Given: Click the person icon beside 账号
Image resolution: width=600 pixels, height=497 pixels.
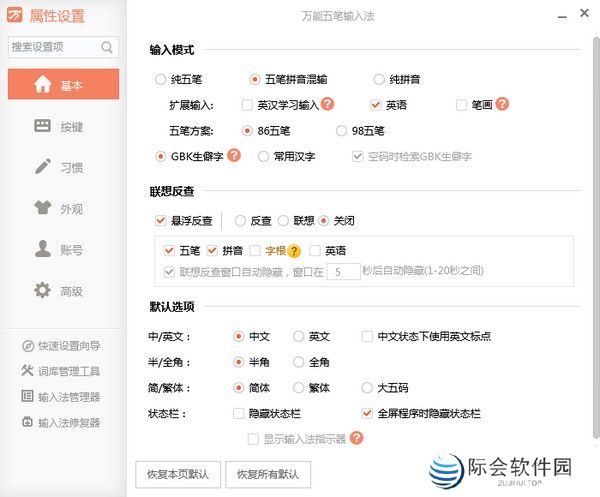Looking at the screenshot, I should [x=42, y=249].
